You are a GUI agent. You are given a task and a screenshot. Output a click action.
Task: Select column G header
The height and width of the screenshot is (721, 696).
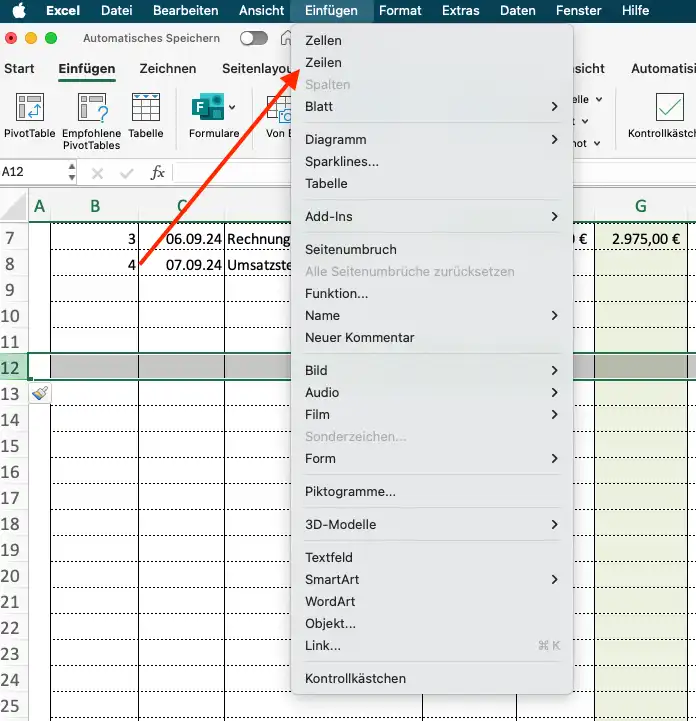point(641,206)
